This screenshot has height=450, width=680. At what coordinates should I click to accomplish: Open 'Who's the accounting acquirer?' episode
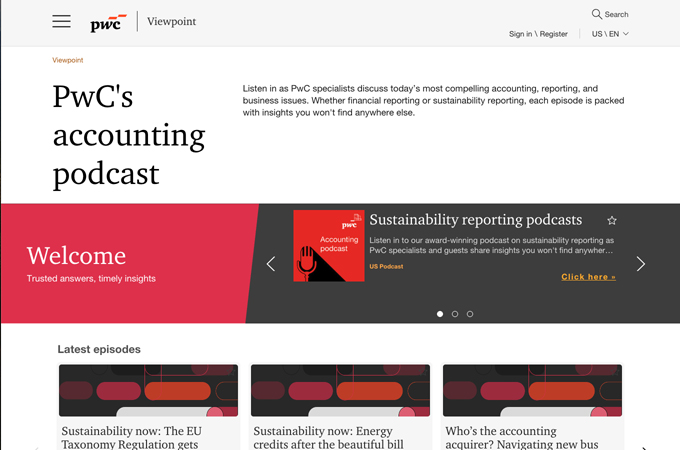click(522, 437)
